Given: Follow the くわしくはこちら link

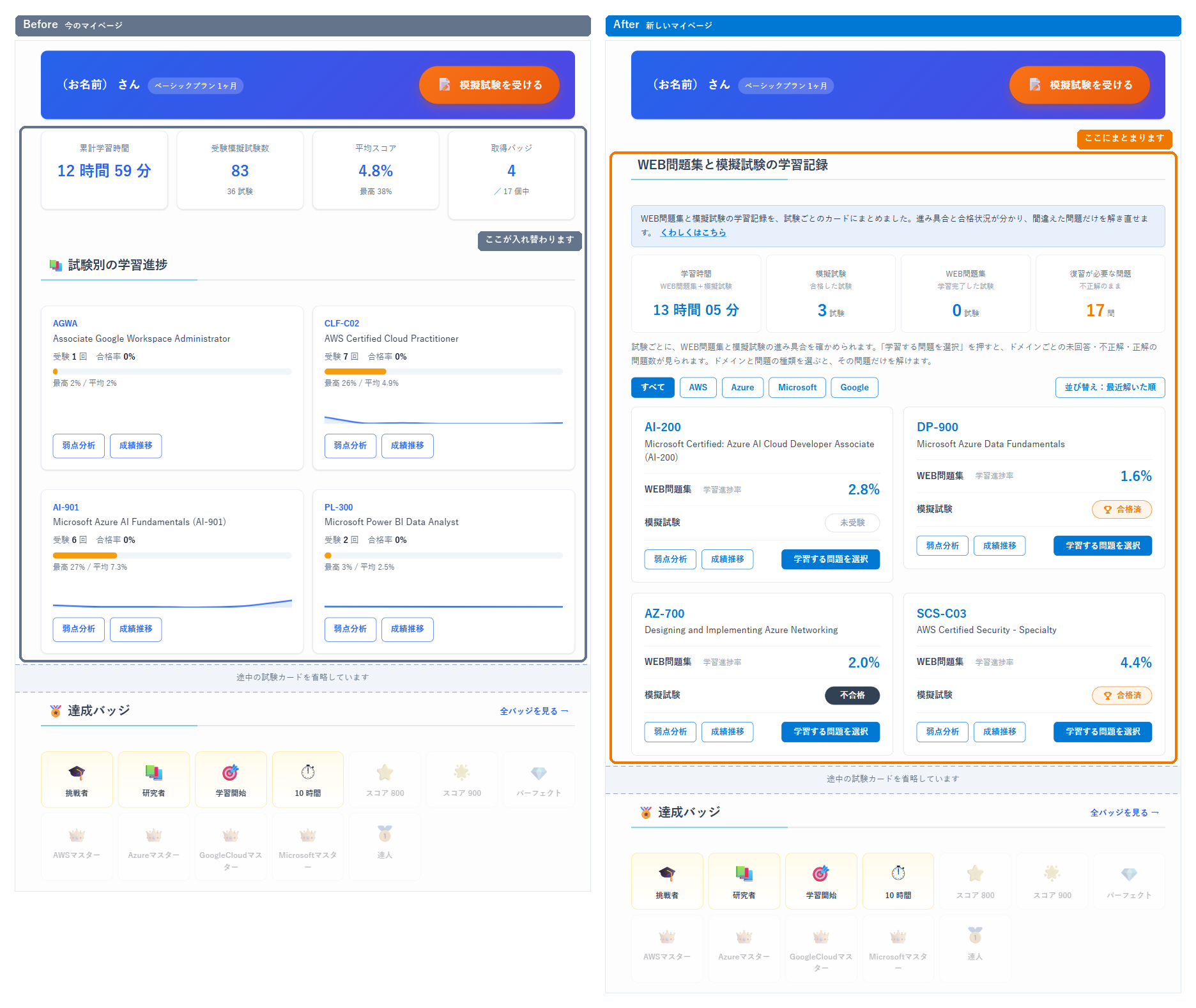Looking at the screenshot, I should [693, 233].
